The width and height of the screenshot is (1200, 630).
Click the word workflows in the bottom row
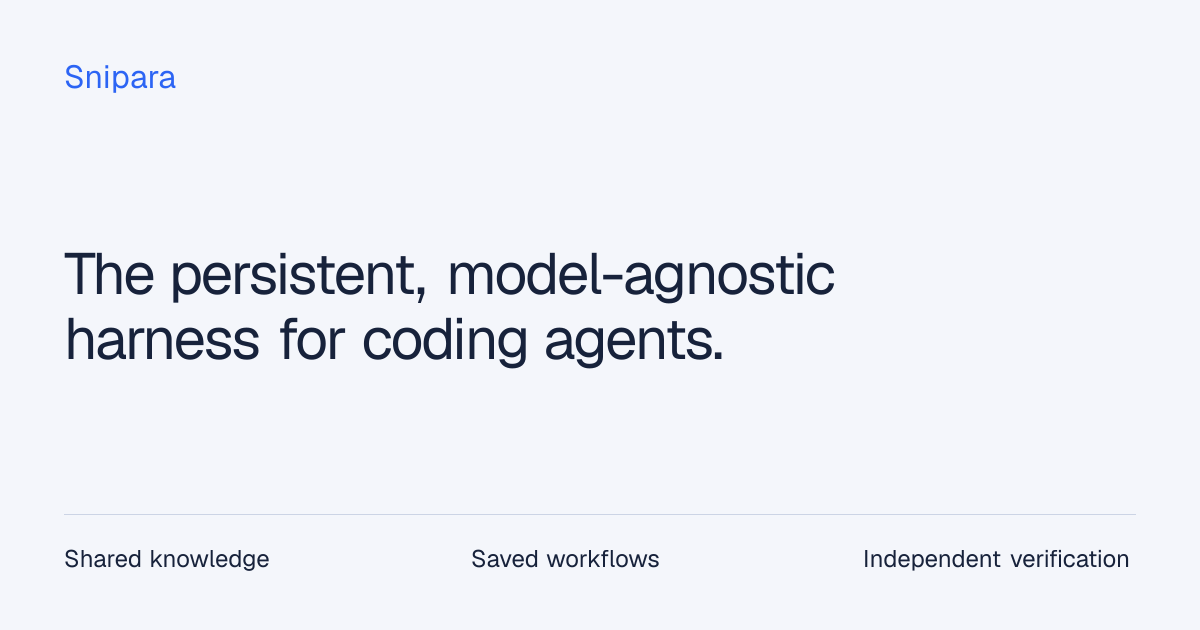(603, 559)
